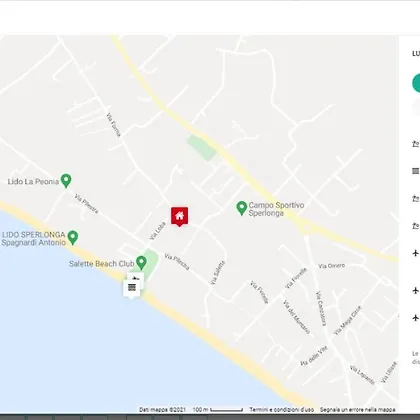This screenshot has height=420, width=420.
Task: Click the Dati mappa ©2021 attribution
Action: pos(162,409)
